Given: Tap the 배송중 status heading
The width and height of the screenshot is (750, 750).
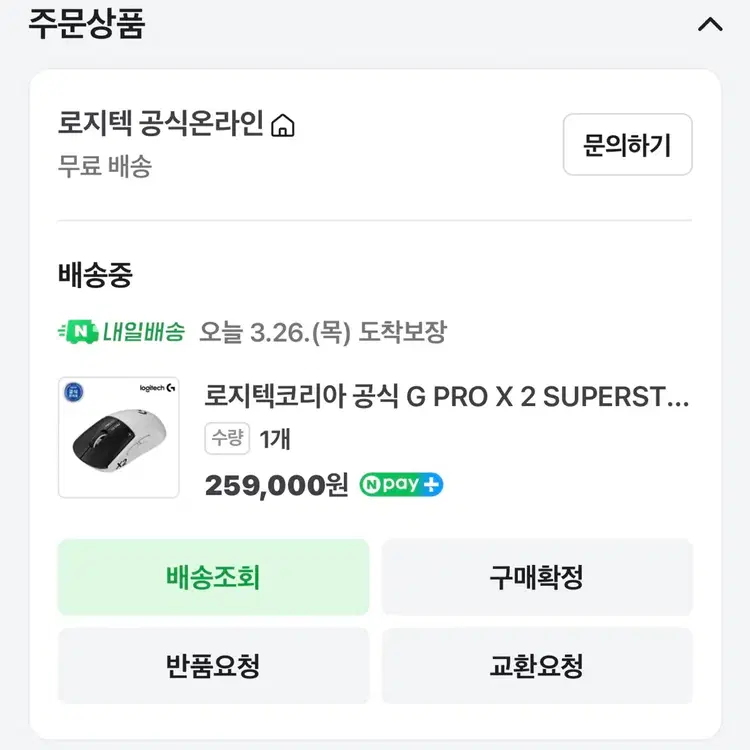Looking at the screenshot, I should tap(95, 274).
